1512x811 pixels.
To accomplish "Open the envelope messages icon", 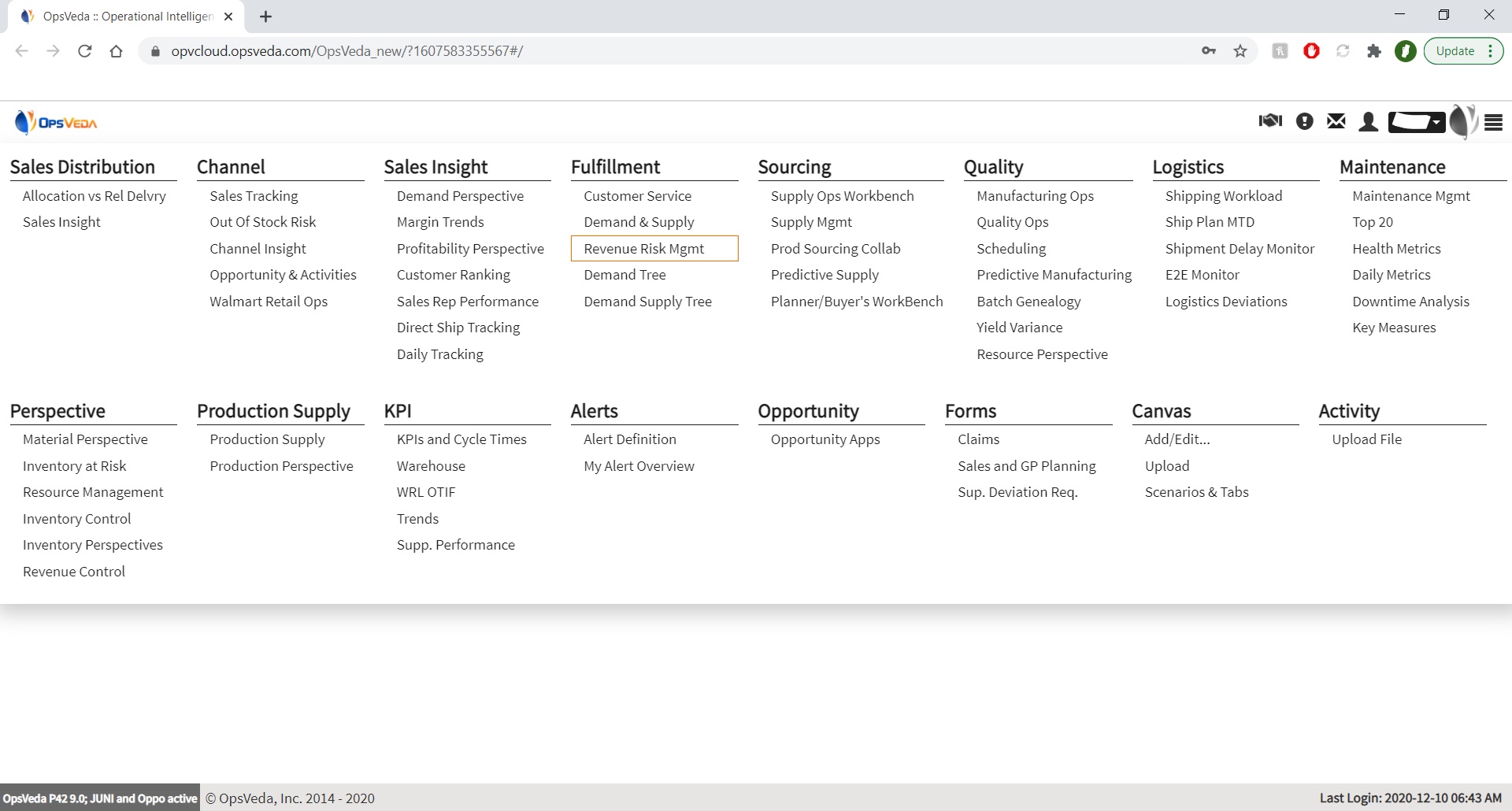I will (1336, 121).
